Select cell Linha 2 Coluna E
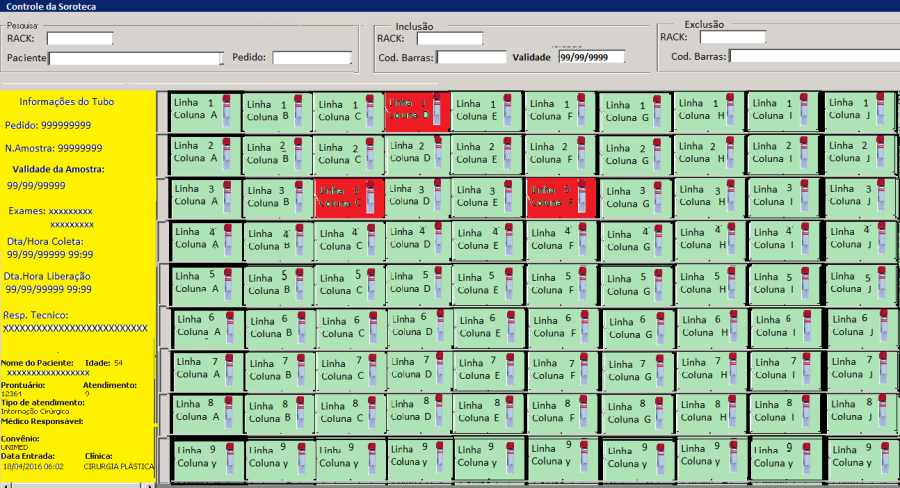The width and height of the screenshot is (900, 488). pyautogui.click(x=487, y=154)
